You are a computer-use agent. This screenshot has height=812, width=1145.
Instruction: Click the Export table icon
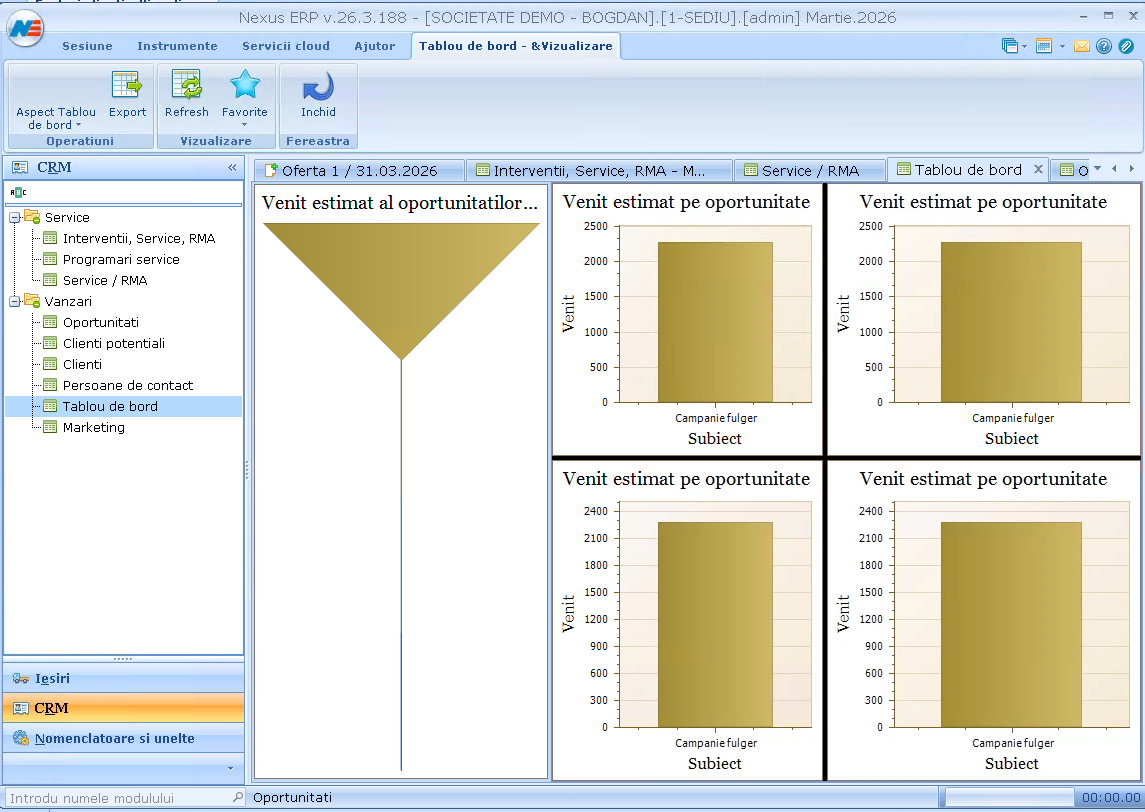coord(127,87)
